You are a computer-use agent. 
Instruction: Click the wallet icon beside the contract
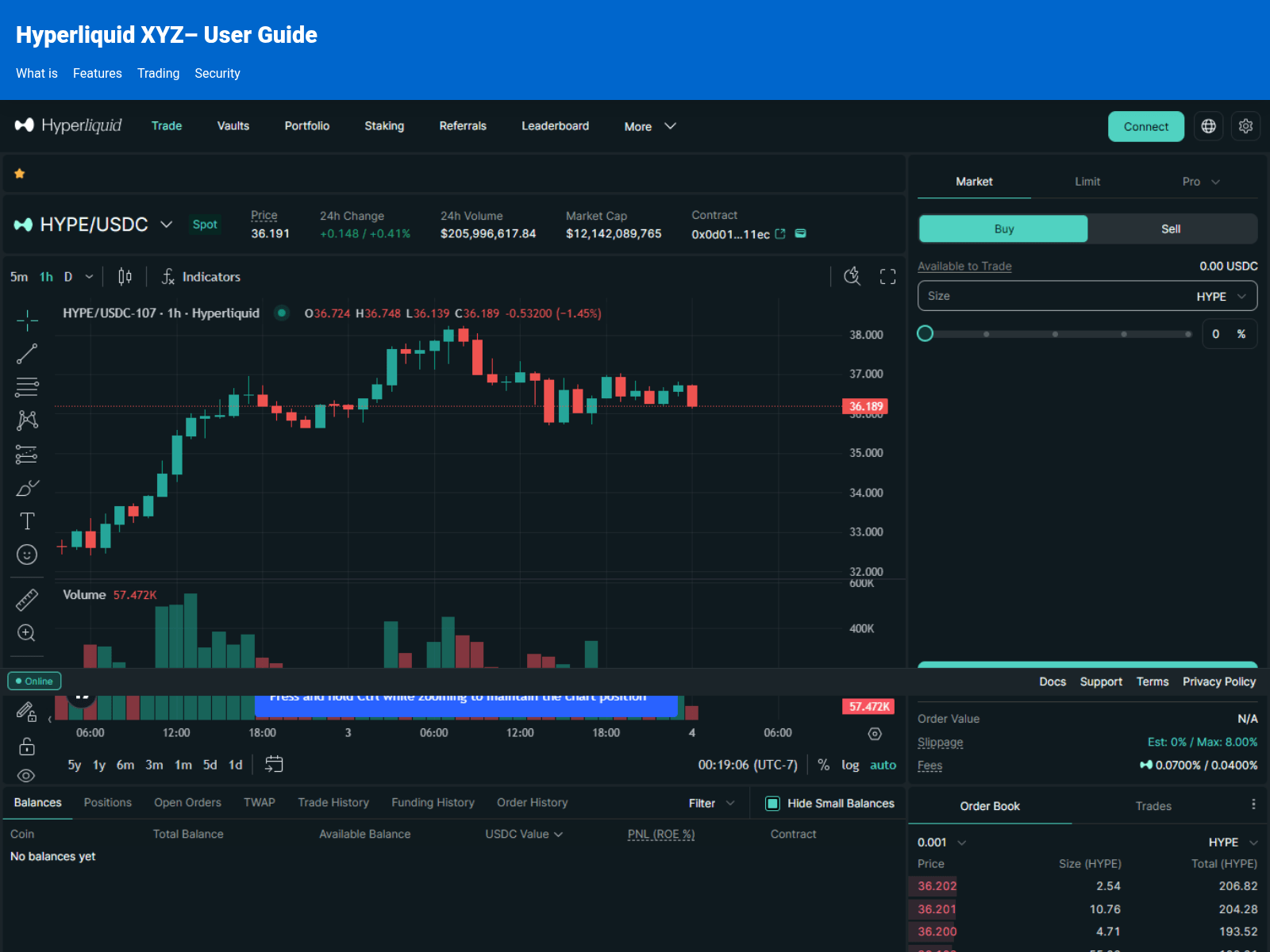(x=801, y=233)
